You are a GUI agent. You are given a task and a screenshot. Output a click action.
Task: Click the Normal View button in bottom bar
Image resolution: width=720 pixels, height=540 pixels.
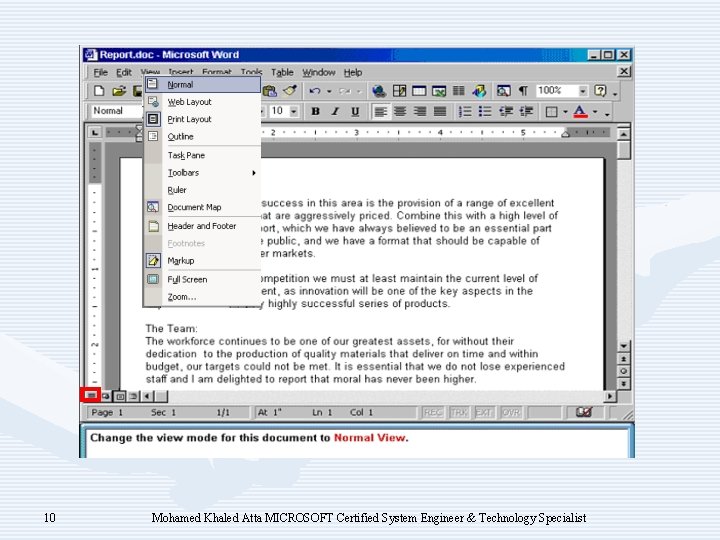(x=91, y=395)
